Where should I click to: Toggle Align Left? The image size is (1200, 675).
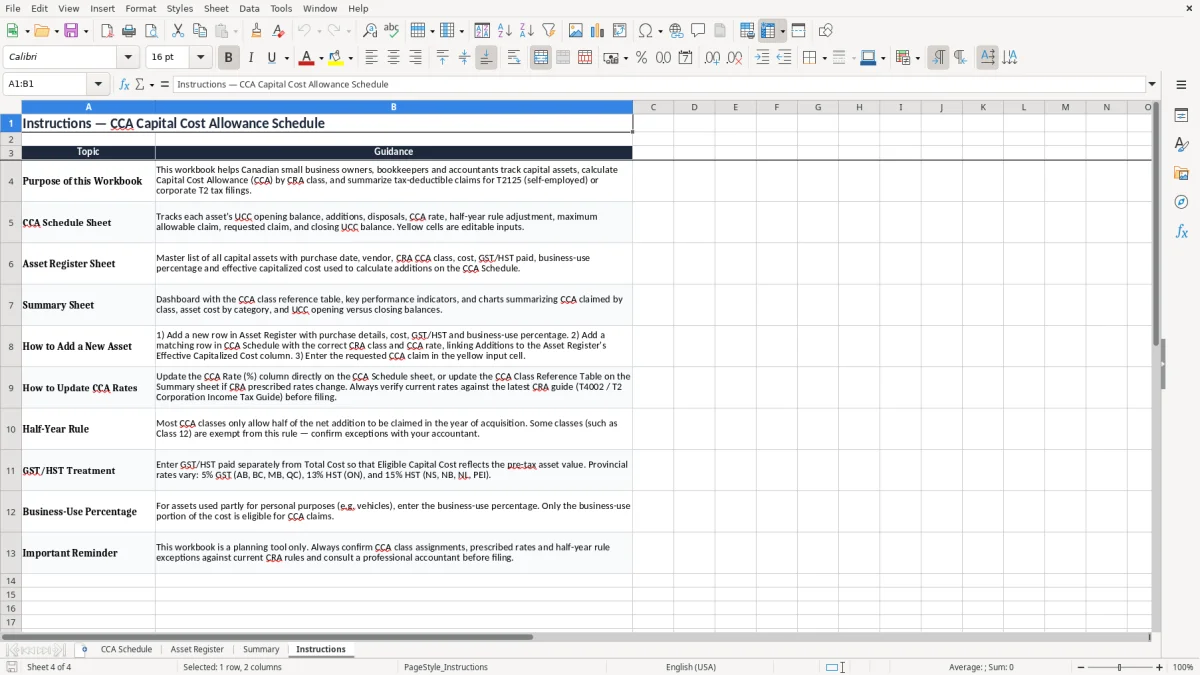[x=371, y=58]
